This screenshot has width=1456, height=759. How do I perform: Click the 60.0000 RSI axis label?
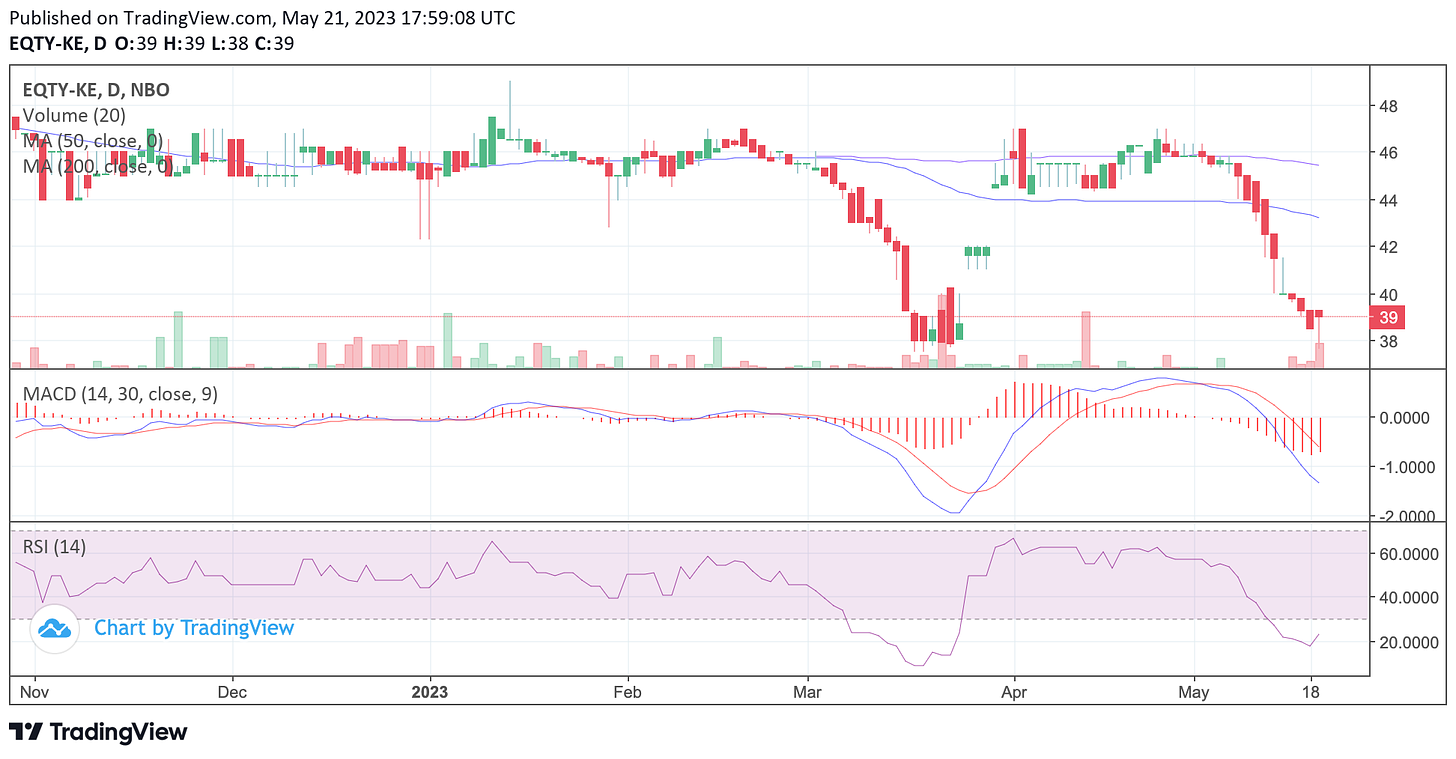click(1411, 554)
